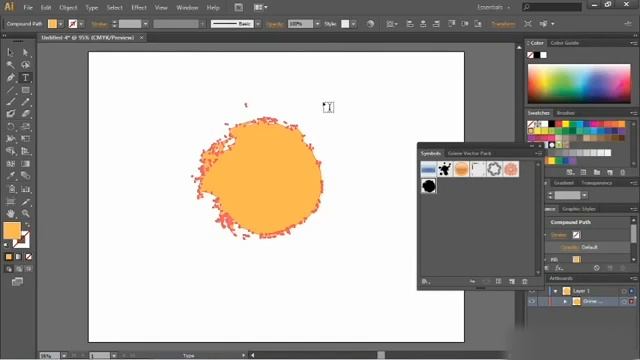Select the Eraser tool

tap(25, 114)
